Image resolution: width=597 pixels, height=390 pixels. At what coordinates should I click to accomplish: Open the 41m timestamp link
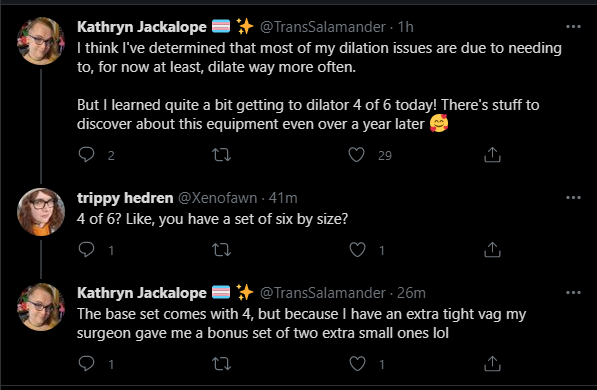(x=283, y=198)
